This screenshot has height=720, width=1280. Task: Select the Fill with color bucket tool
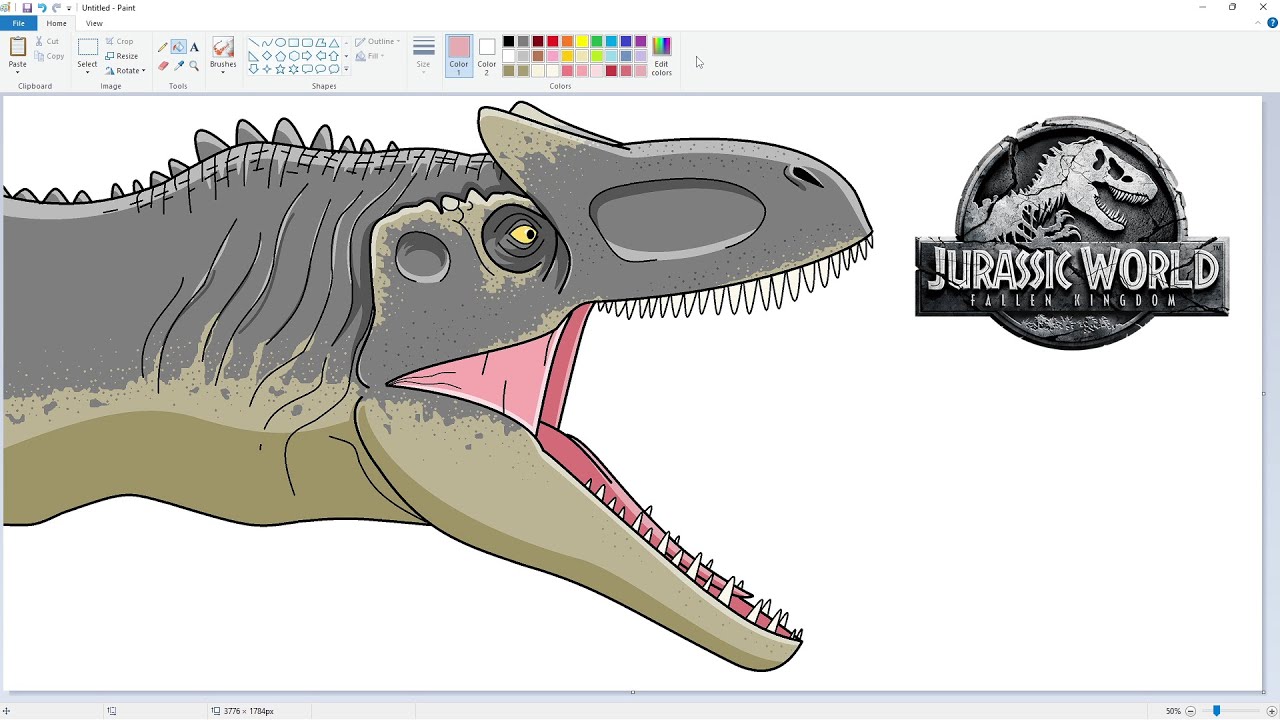coord(178,47)
